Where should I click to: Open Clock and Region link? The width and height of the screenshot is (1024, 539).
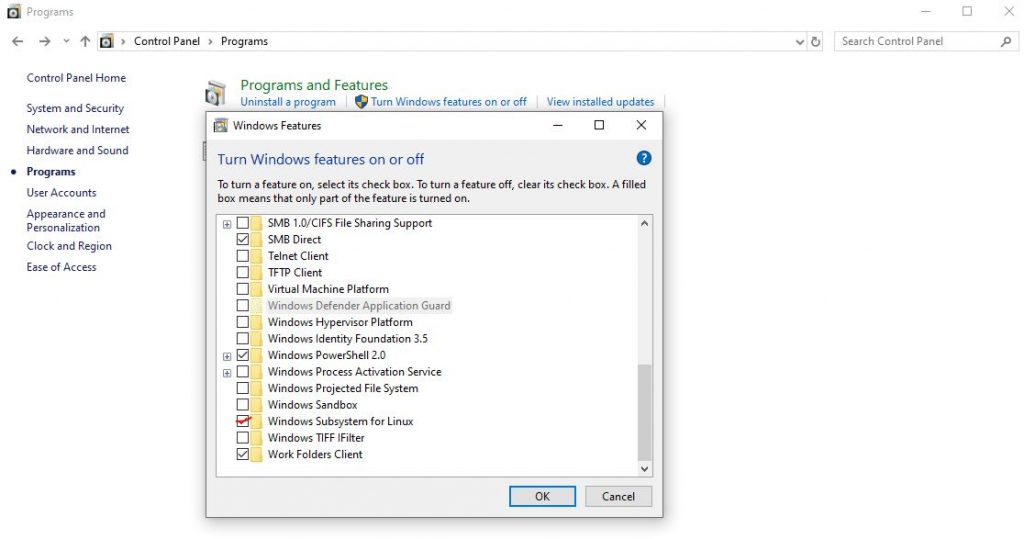point(69,246)
